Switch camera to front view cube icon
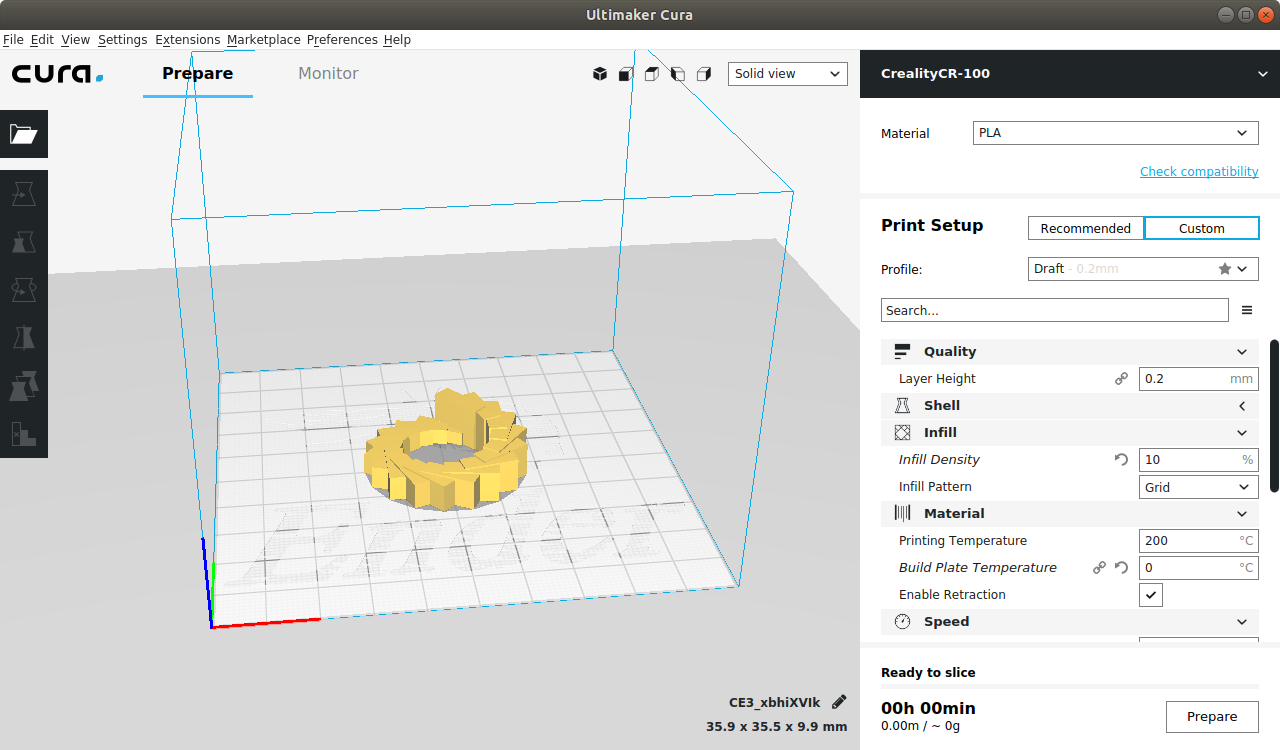 (x=626, y=74)
